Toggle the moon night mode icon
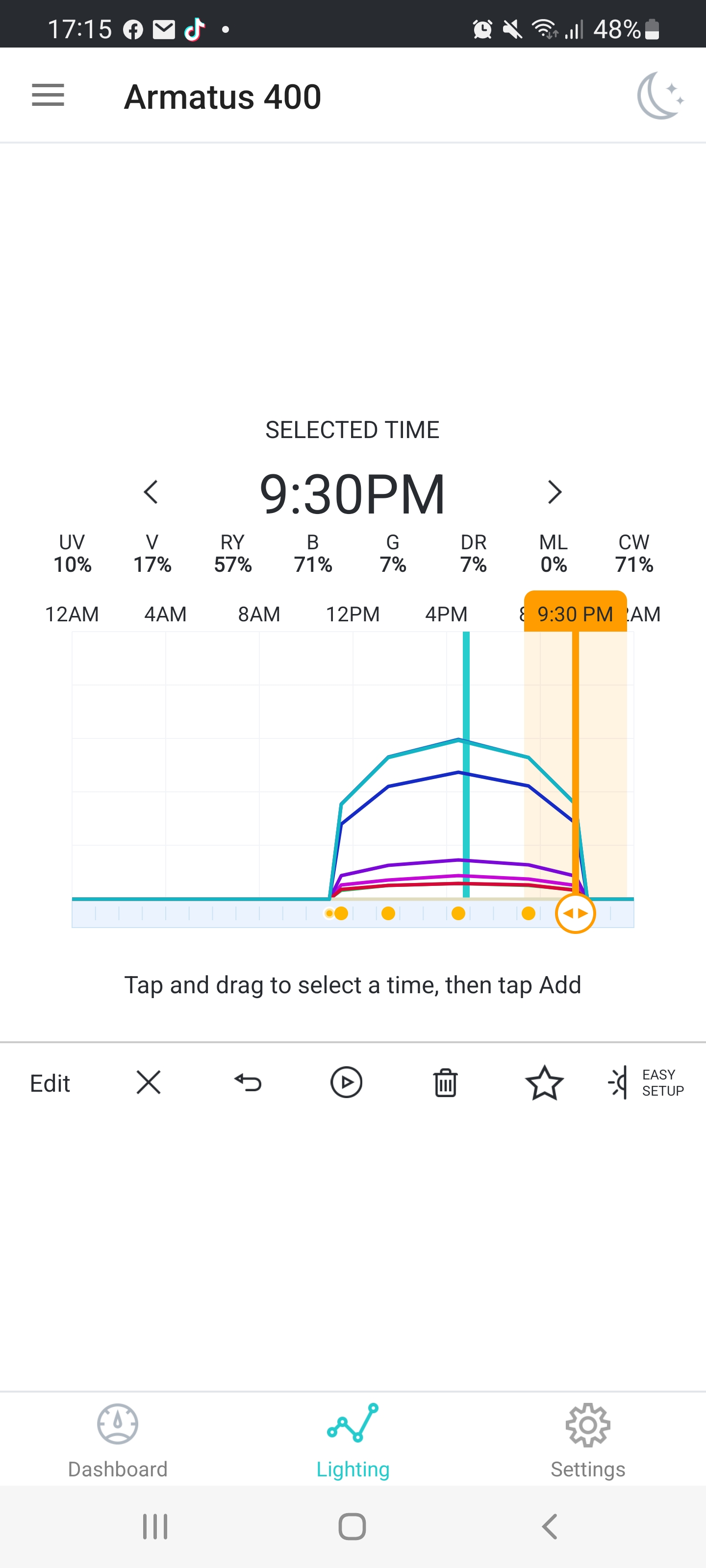This screenshot has width=706, height=1568. [660, 96]
